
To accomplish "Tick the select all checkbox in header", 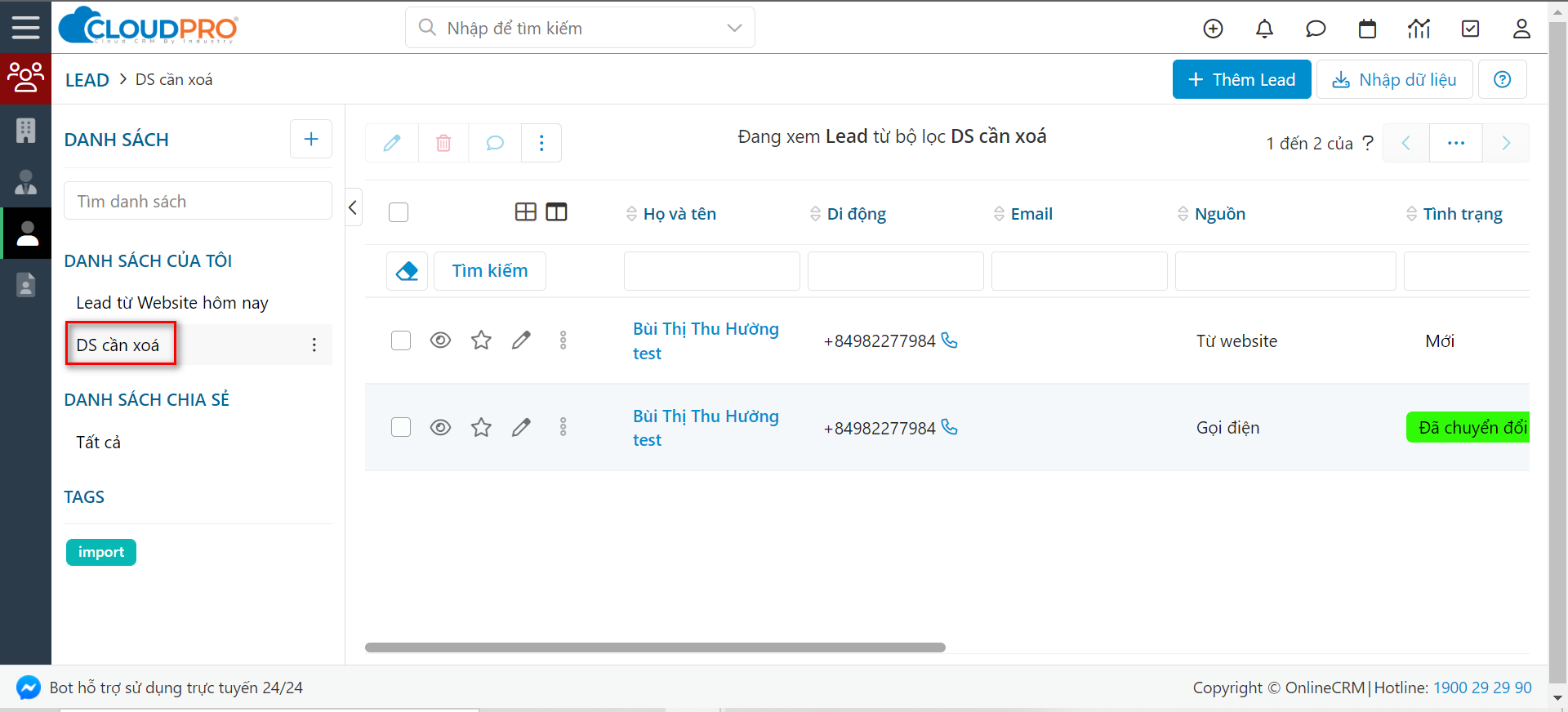I will (x=399, y=212).
